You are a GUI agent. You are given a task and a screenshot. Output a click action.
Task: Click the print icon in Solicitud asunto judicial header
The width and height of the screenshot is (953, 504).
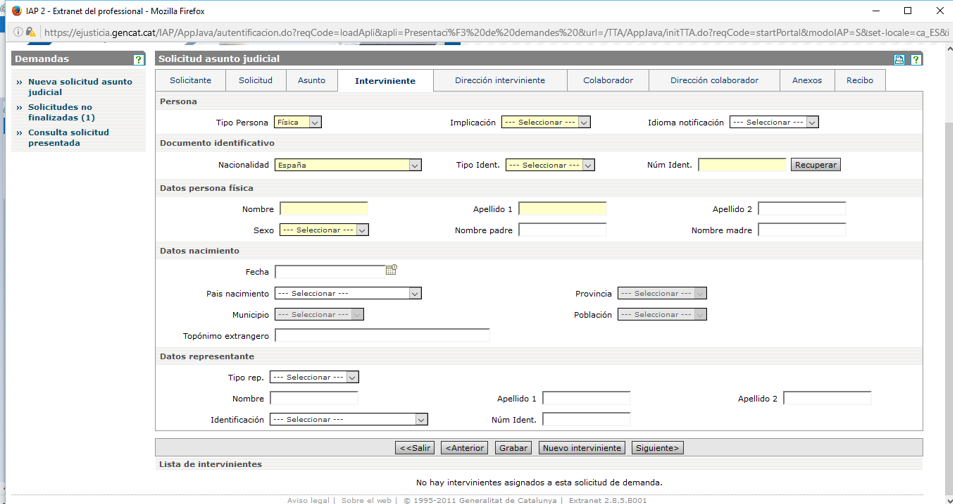click(899, 59)
